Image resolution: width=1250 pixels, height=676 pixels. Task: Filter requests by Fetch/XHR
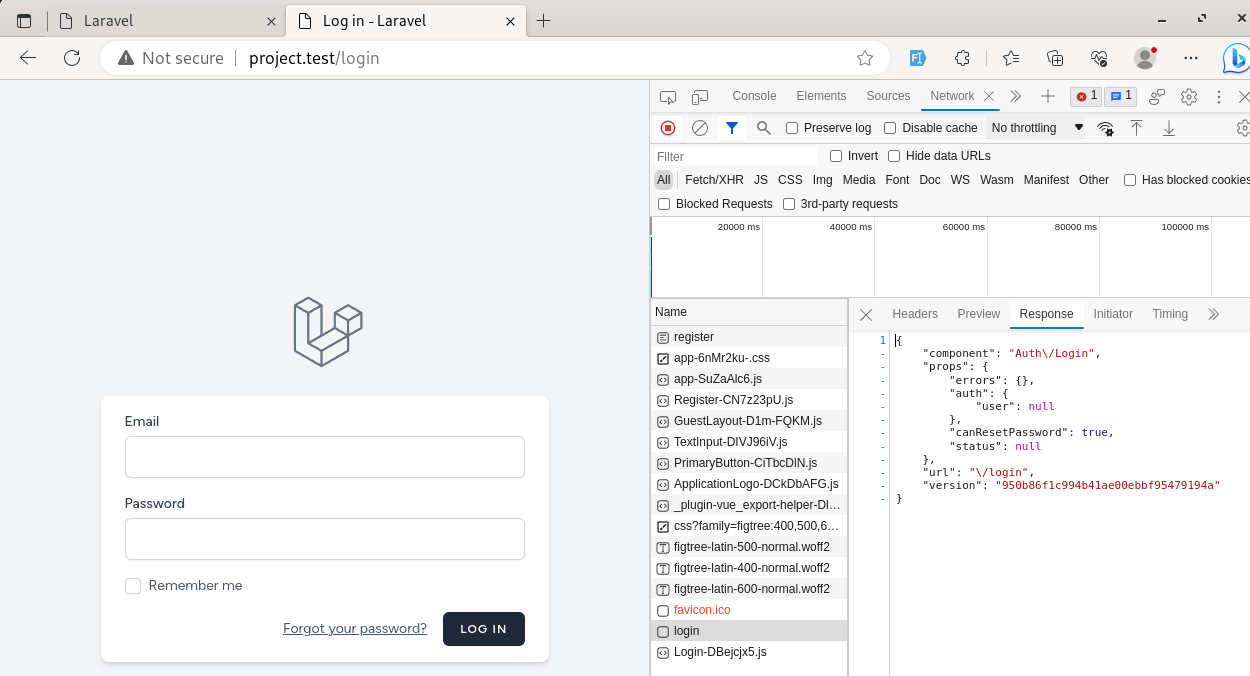click(x=714, y=180)
